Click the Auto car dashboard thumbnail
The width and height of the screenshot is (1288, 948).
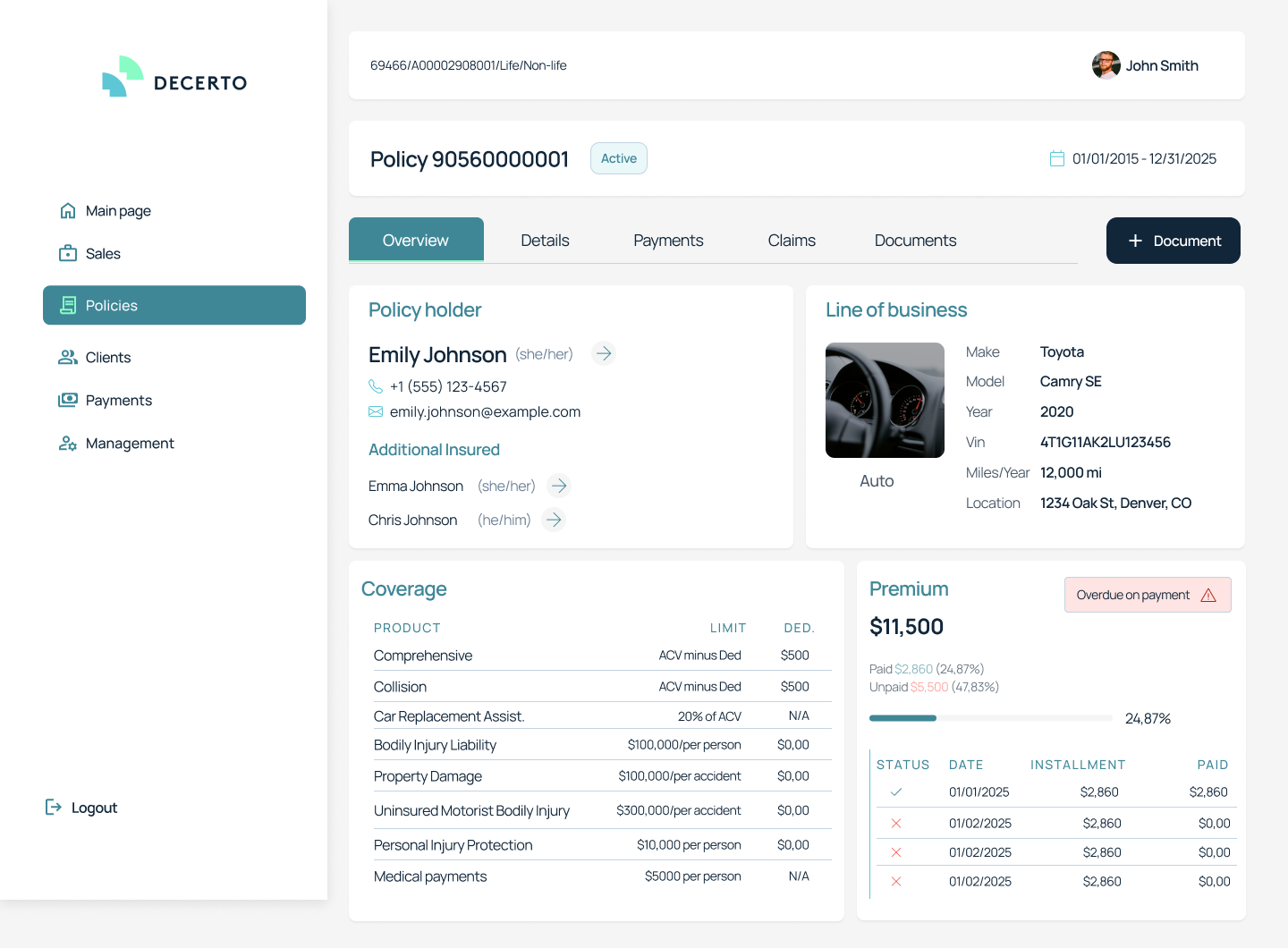[x=885, y=400]
